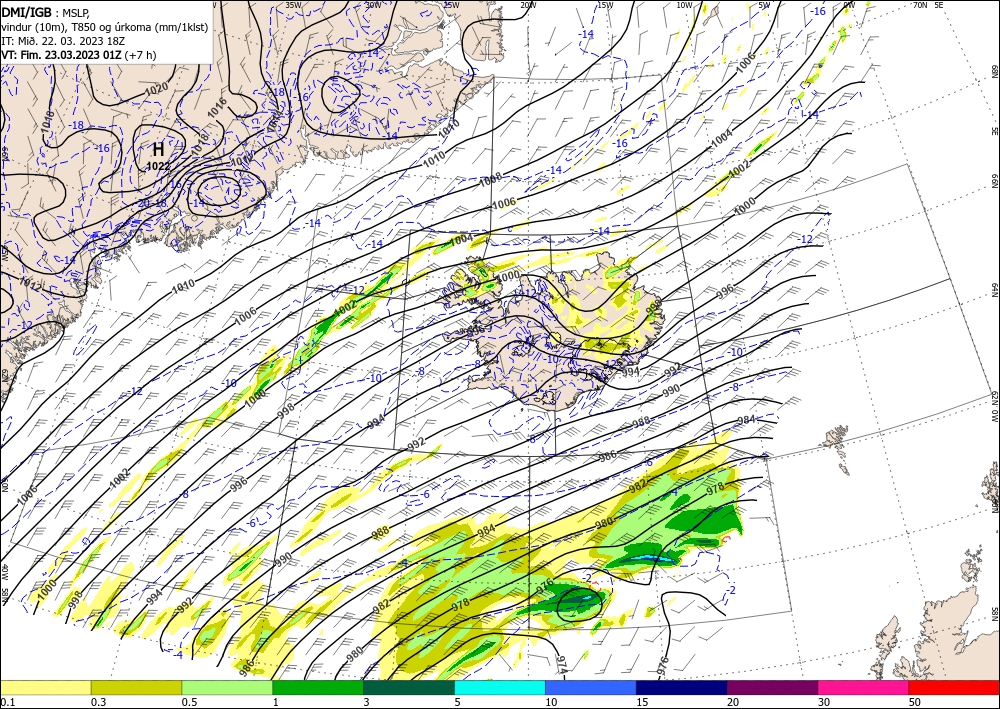
Task: Click 'vindur (10m), T850 og úrkoma' line
Action: (104, 26)
